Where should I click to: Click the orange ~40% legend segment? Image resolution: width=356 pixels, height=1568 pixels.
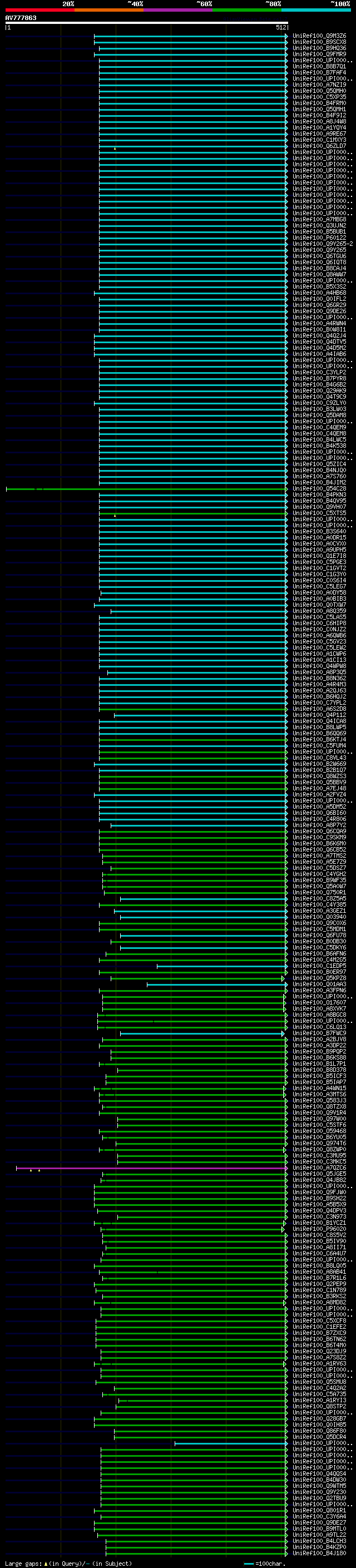tap(109, 11)
